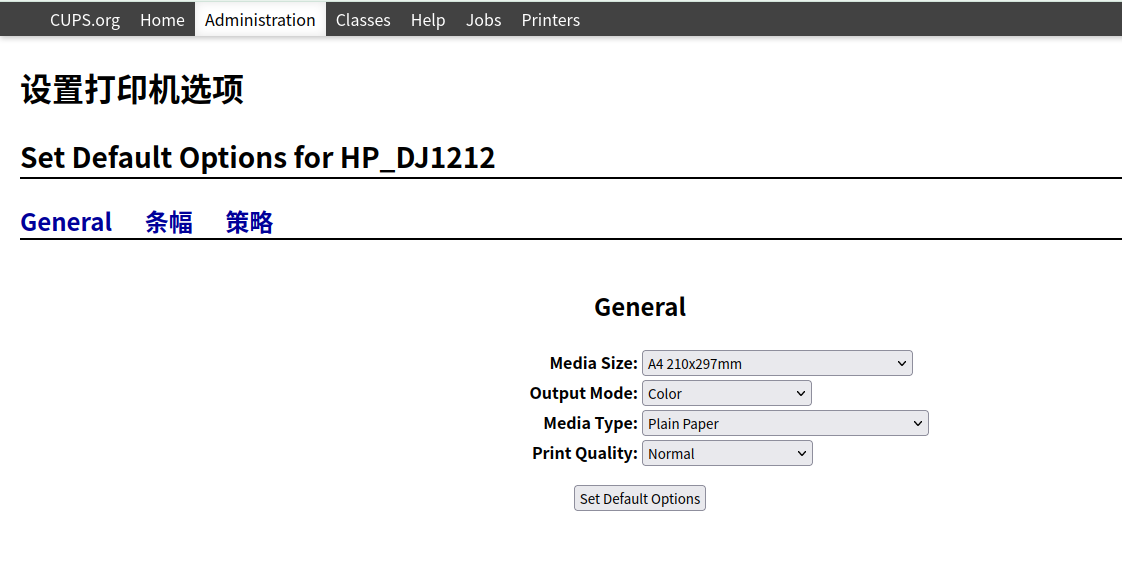
Task: Click the 'Media Size:' field label
Action: tap(593, 364)
